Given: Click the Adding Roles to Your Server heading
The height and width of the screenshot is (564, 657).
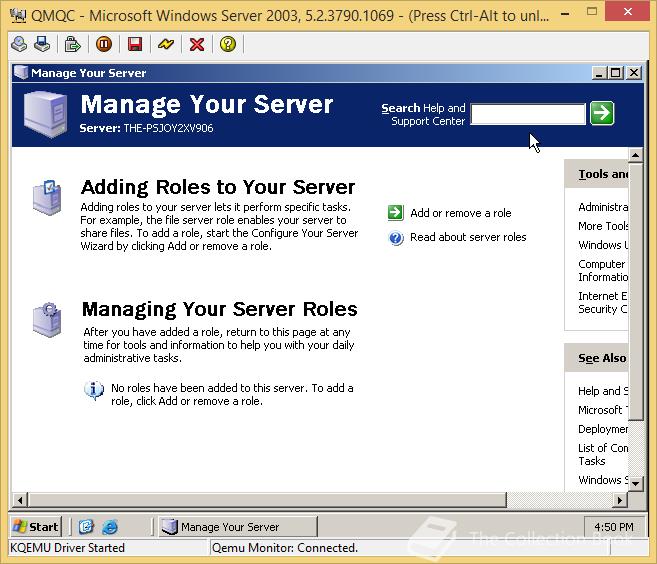Looking at the screenshot, I should 218,187.
